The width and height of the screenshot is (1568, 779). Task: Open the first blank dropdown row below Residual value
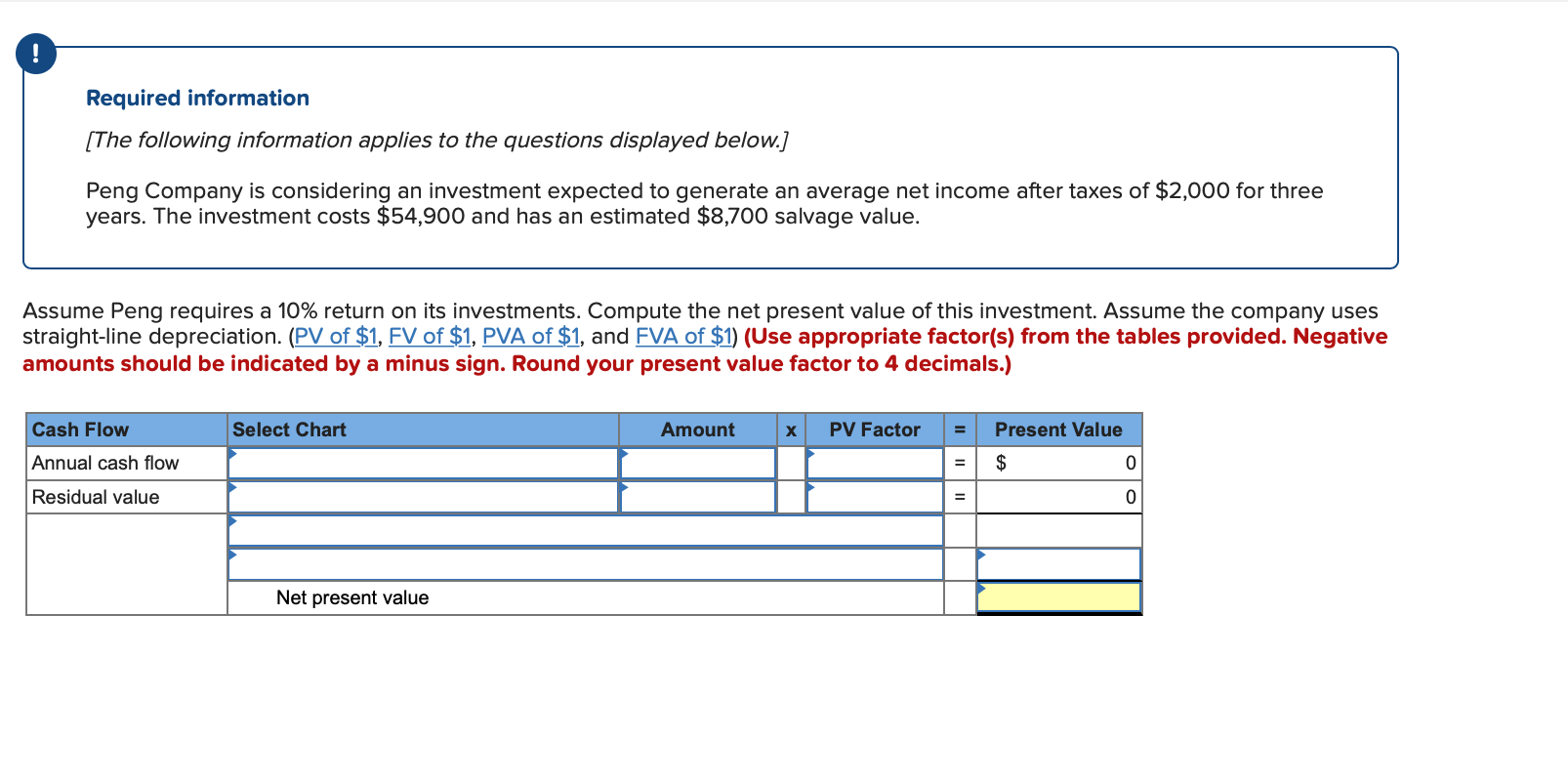(586, 531)
